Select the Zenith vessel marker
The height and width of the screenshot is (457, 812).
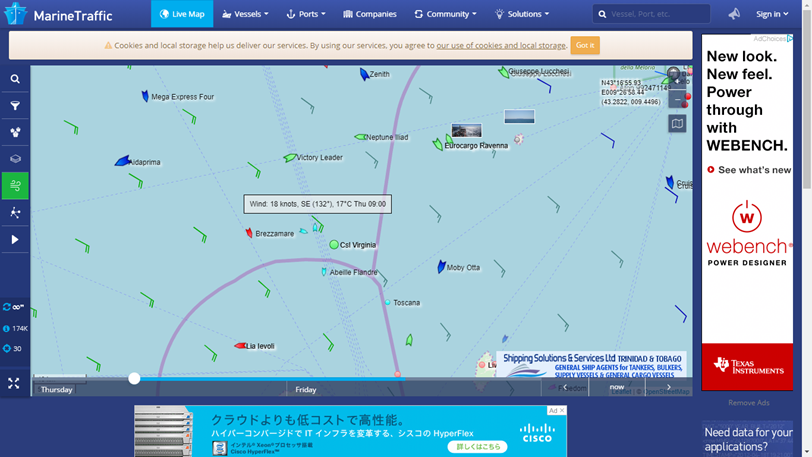click(364, 74)
